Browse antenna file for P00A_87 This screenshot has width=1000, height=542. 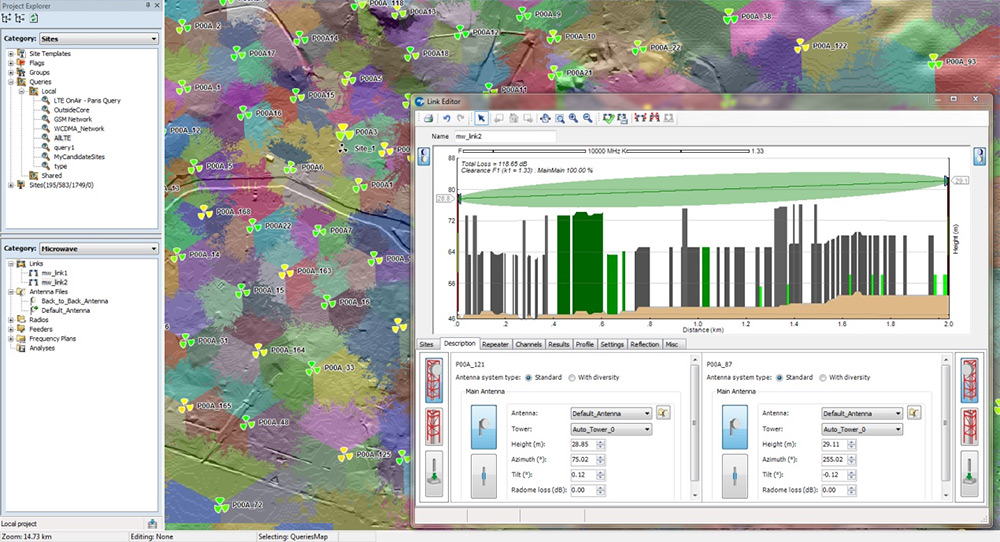[914, 413]
